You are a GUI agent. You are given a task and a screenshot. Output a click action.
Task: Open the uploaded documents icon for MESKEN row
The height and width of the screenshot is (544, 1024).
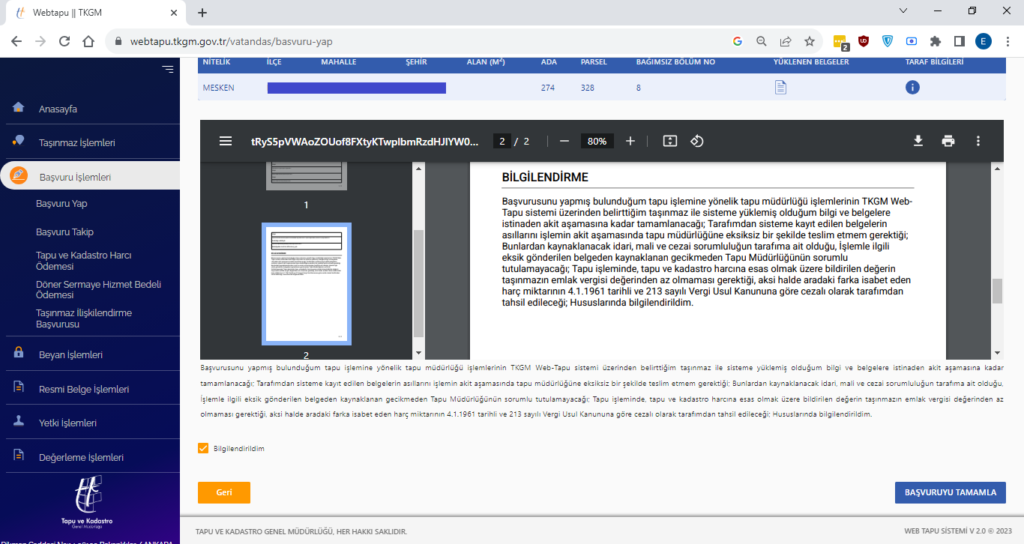(780, 88)
